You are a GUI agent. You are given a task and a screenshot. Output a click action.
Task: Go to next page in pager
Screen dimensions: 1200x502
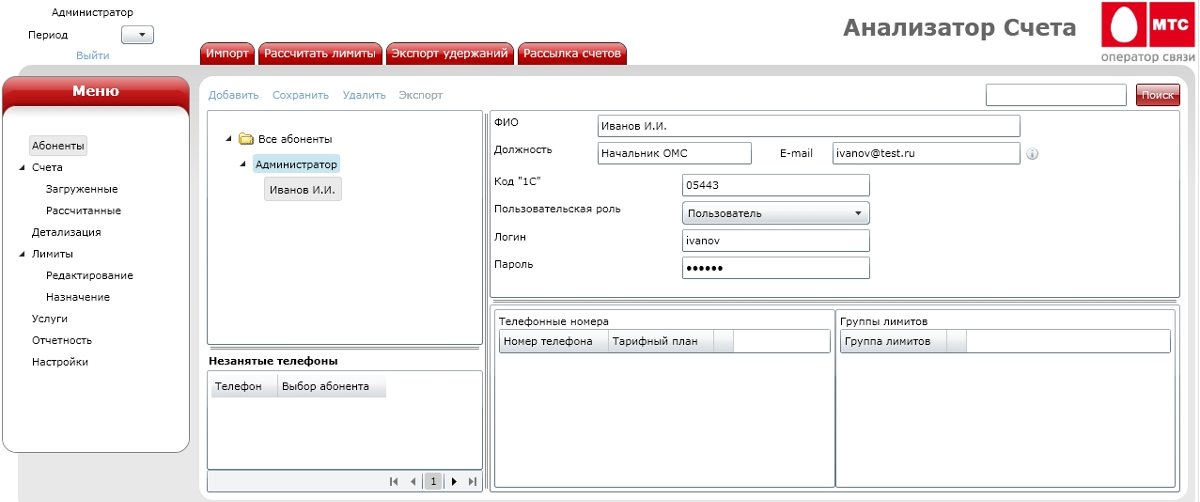pos(454,482)
